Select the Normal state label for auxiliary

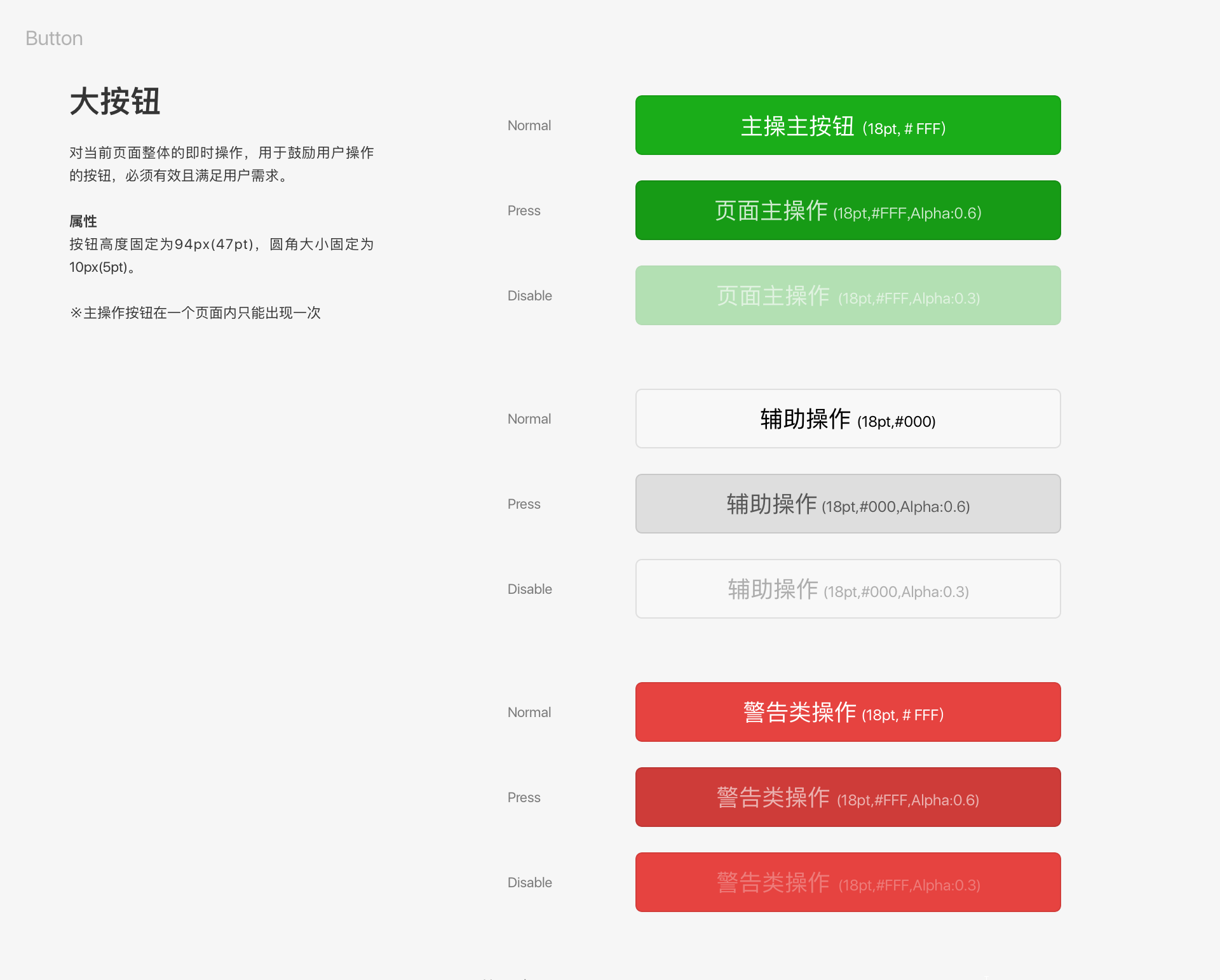coord(530,418)
